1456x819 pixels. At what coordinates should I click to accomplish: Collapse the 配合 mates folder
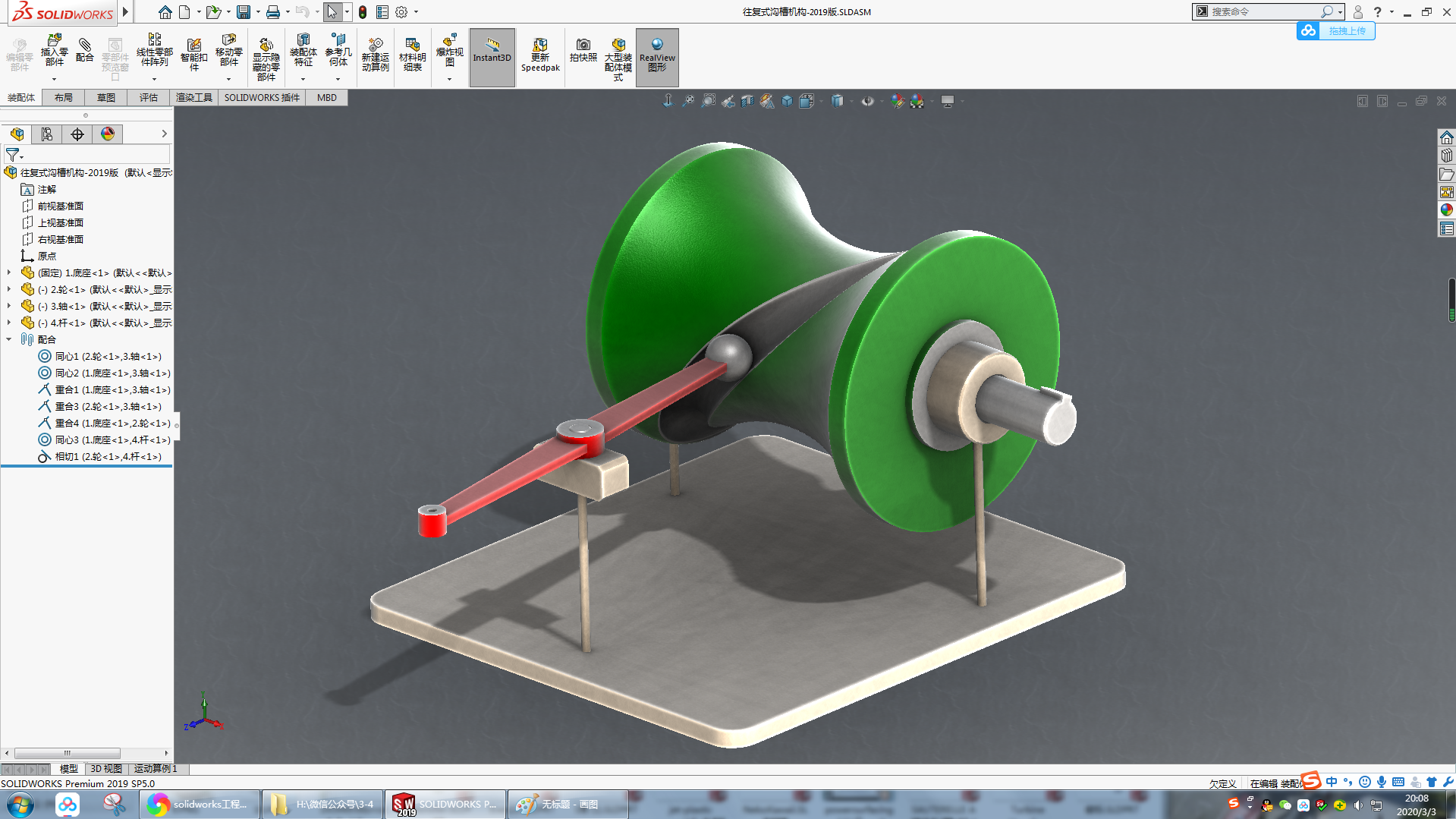[9, 339]
